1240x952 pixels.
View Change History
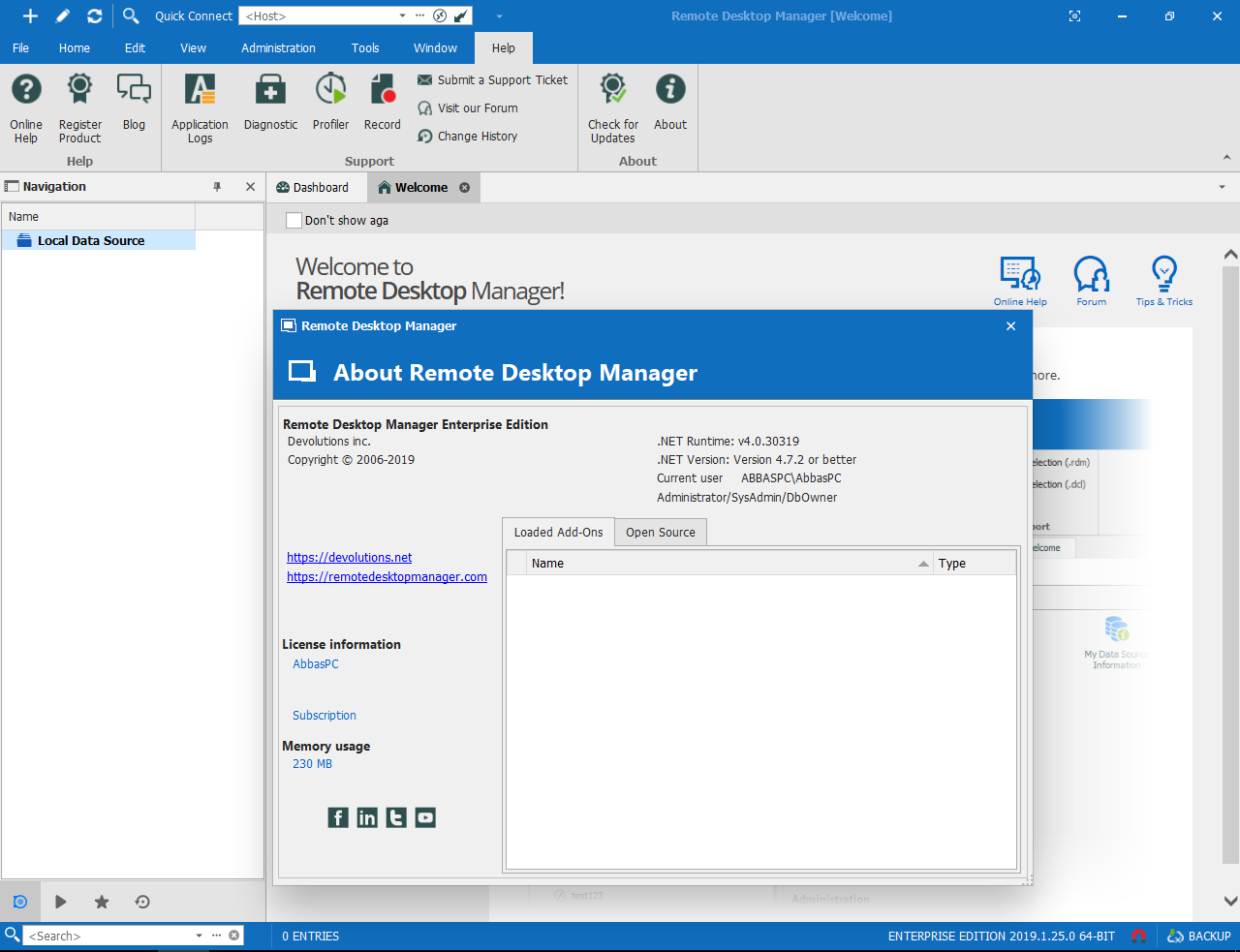coord(468,137)
